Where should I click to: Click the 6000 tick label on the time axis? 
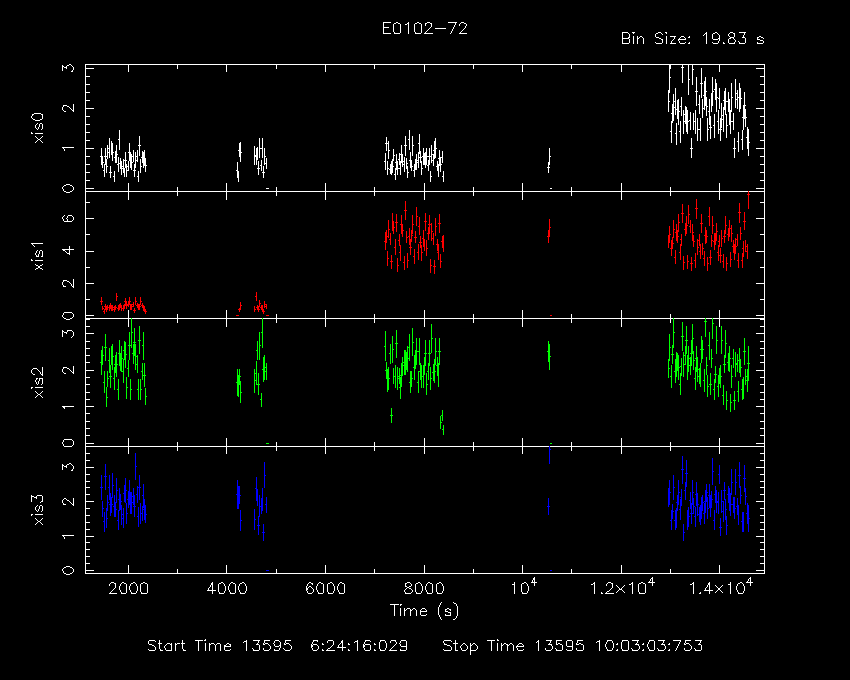[325, 588]
